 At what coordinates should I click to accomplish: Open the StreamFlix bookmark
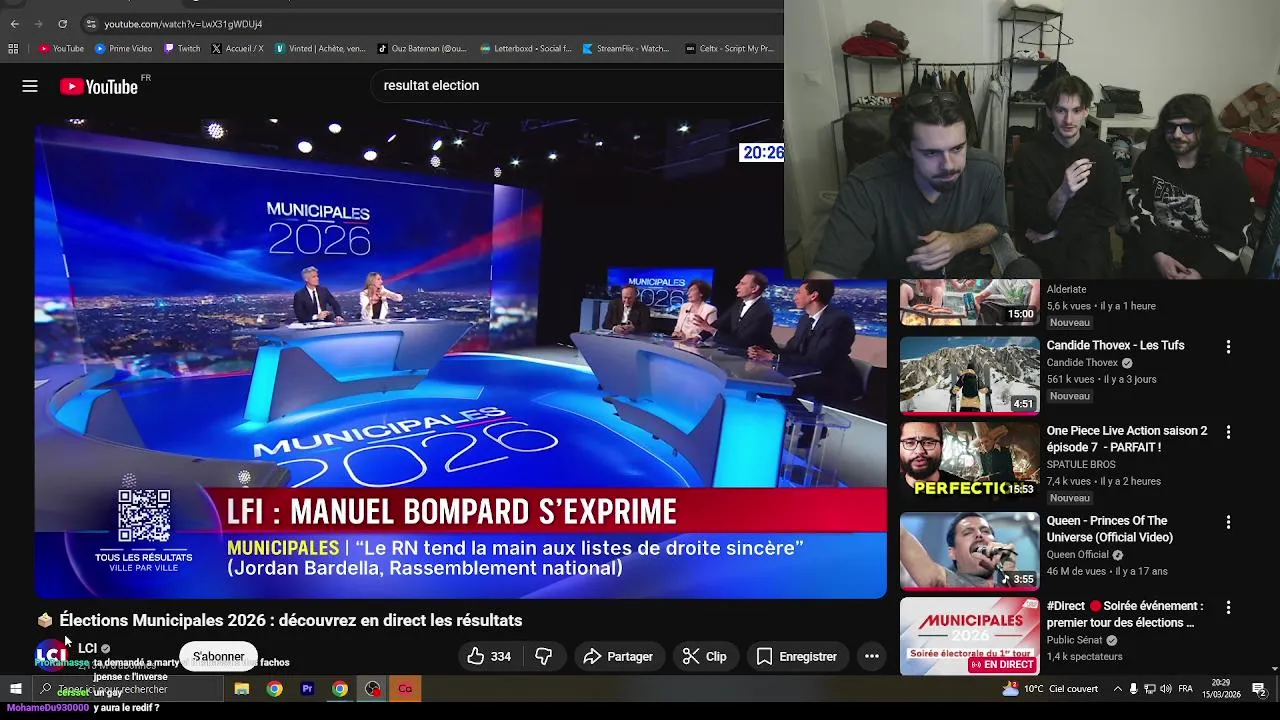[x=626, y=48]
